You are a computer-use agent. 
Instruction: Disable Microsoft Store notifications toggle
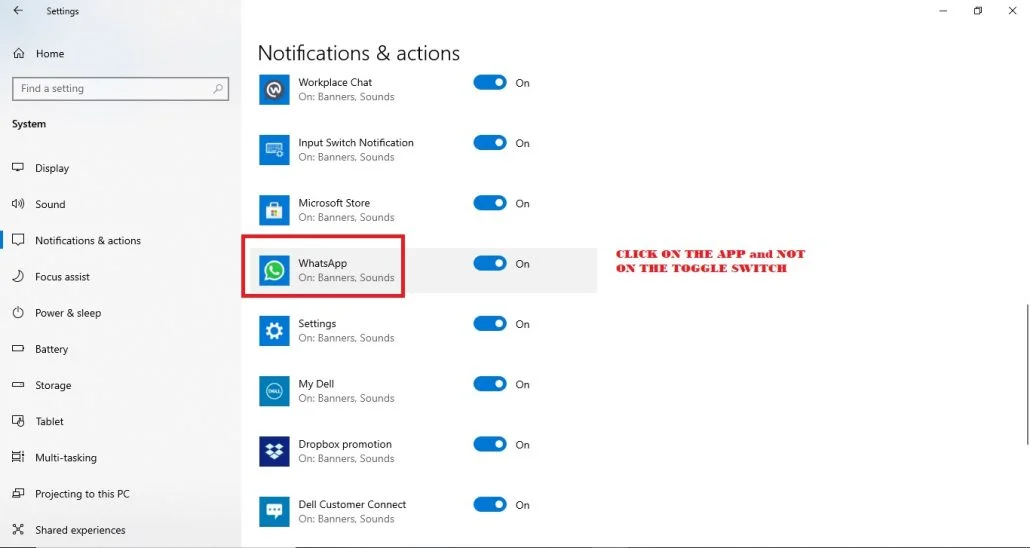[x=490, y=203]
